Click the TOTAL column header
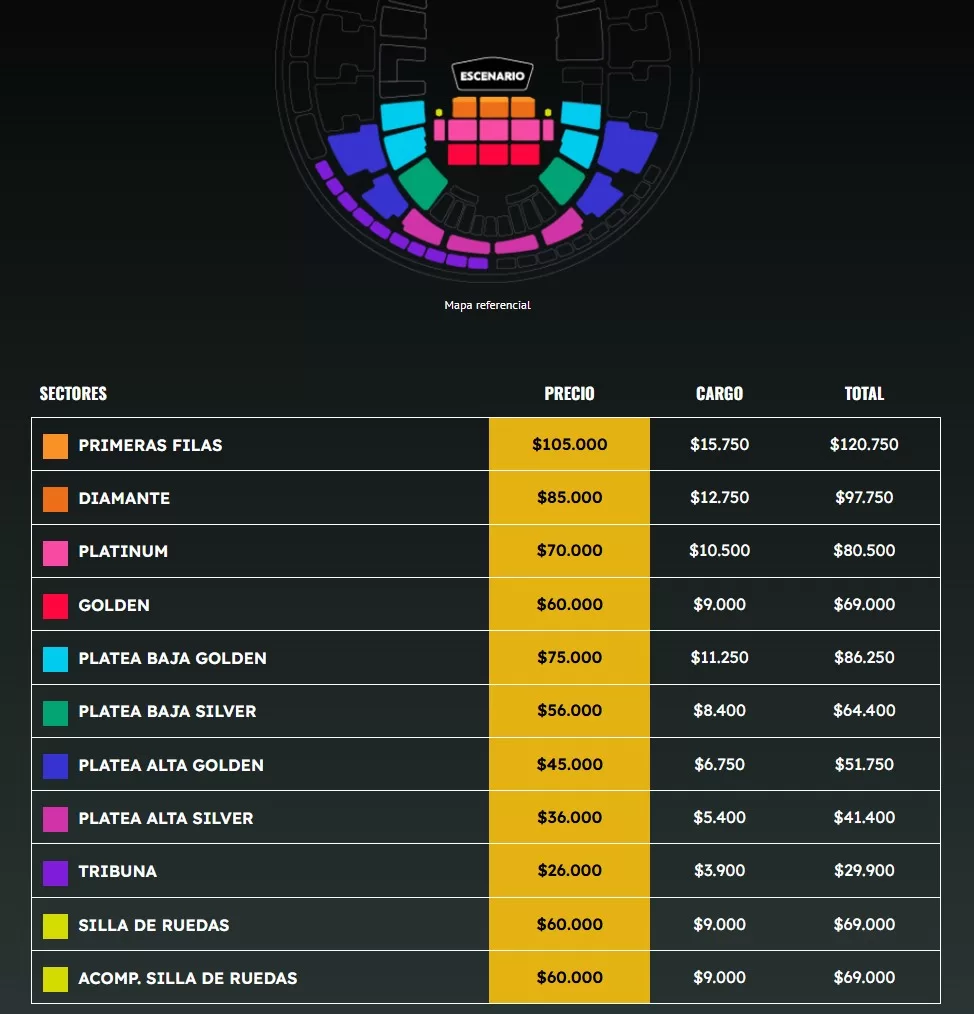This screenshot has height=1014, width=974. tap(864, 394)
